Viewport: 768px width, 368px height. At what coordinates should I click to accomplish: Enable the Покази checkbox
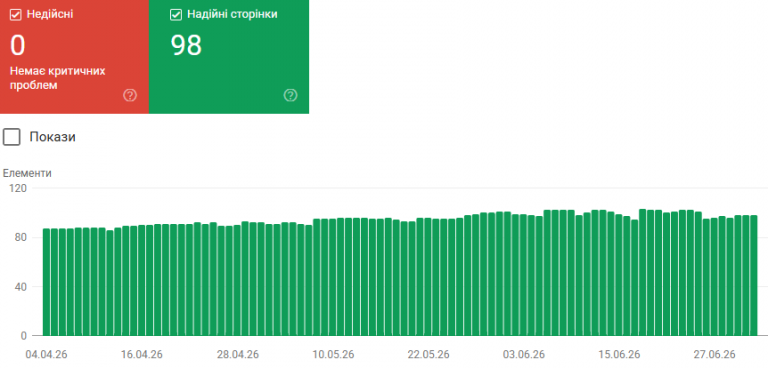(11, 137)
